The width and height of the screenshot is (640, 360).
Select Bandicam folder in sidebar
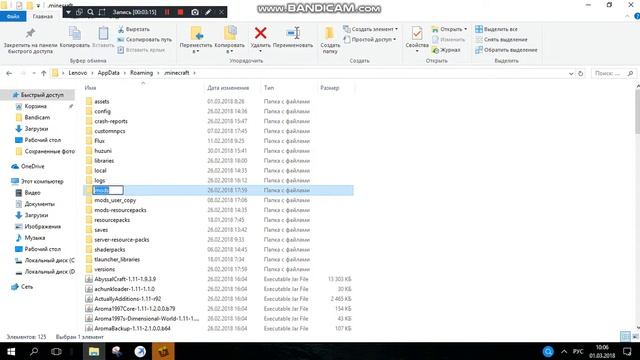coord(37,118)
